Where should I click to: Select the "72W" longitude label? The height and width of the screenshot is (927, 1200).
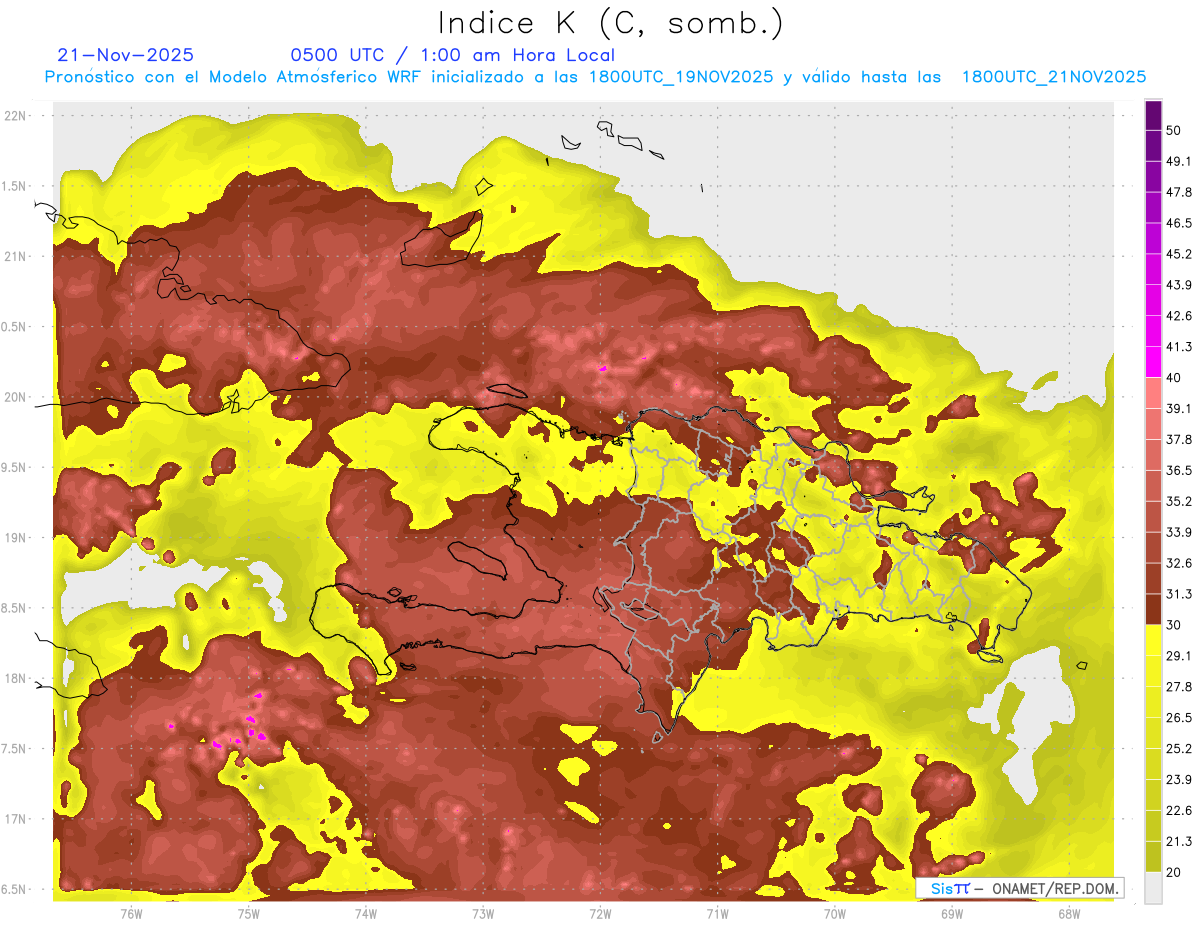click(x=600, y=913)
